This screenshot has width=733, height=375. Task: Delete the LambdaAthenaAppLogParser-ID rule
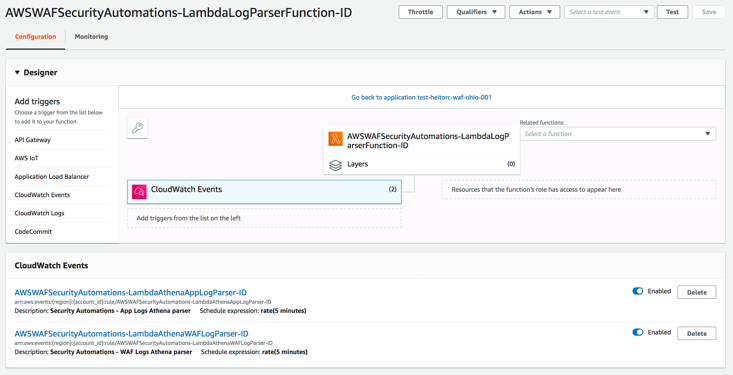tap(697, 292)
